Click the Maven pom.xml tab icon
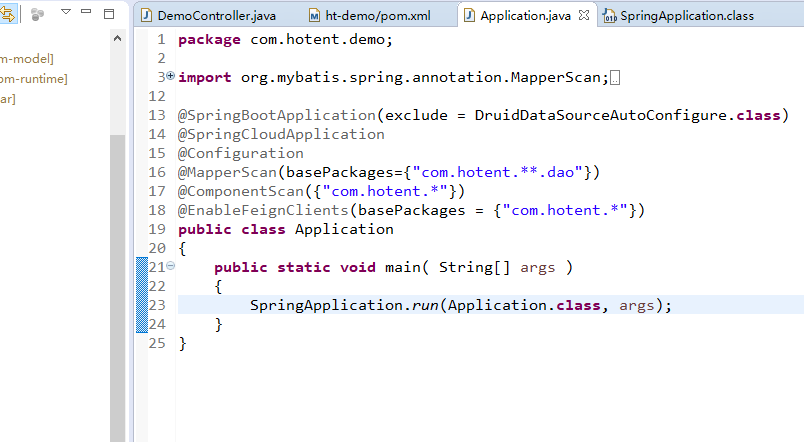The image size is (804, 442). pos(314,16)
